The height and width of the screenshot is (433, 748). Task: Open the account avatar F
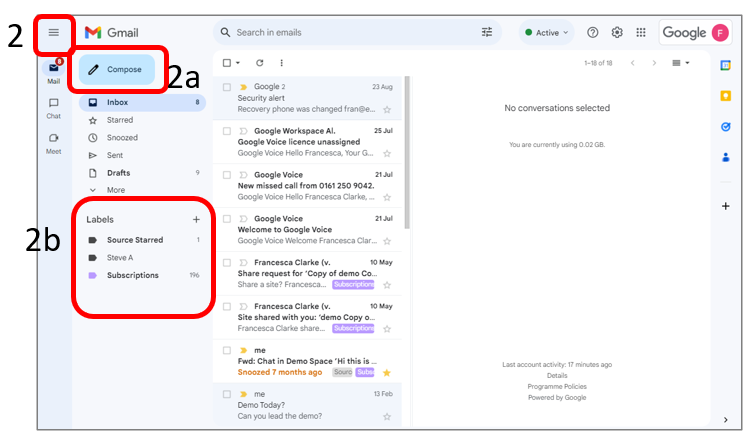[x=720, y=32]
